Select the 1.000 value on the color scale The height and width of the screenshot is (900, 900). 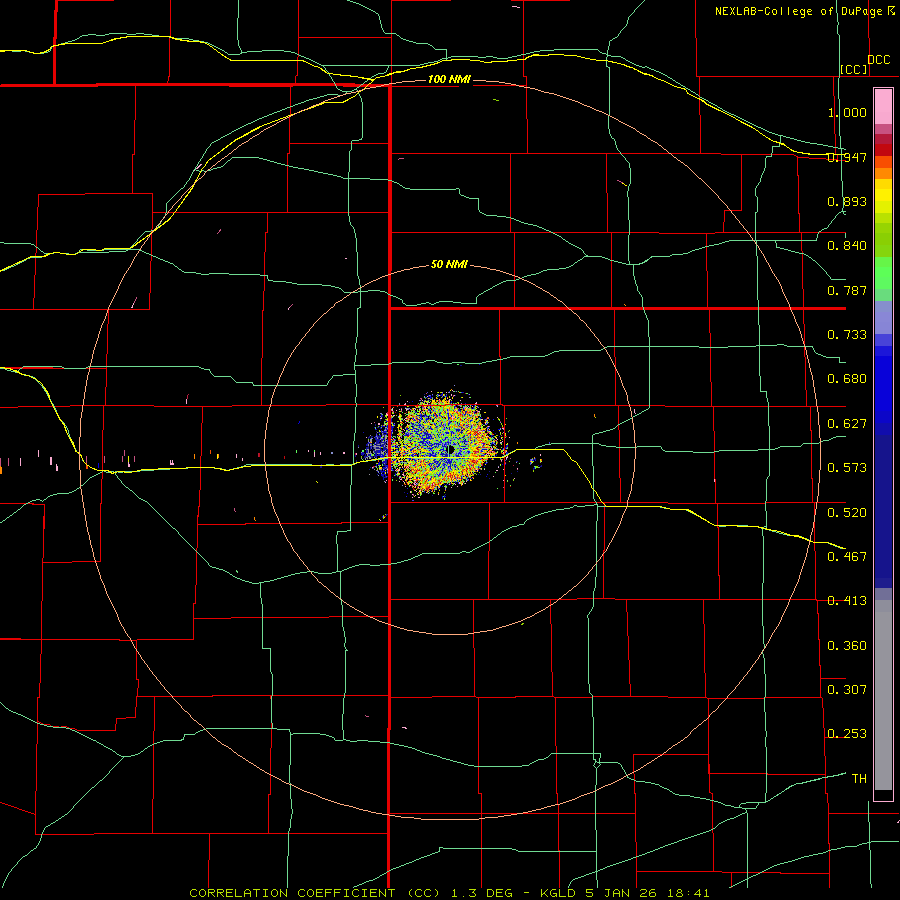(847, 112)
